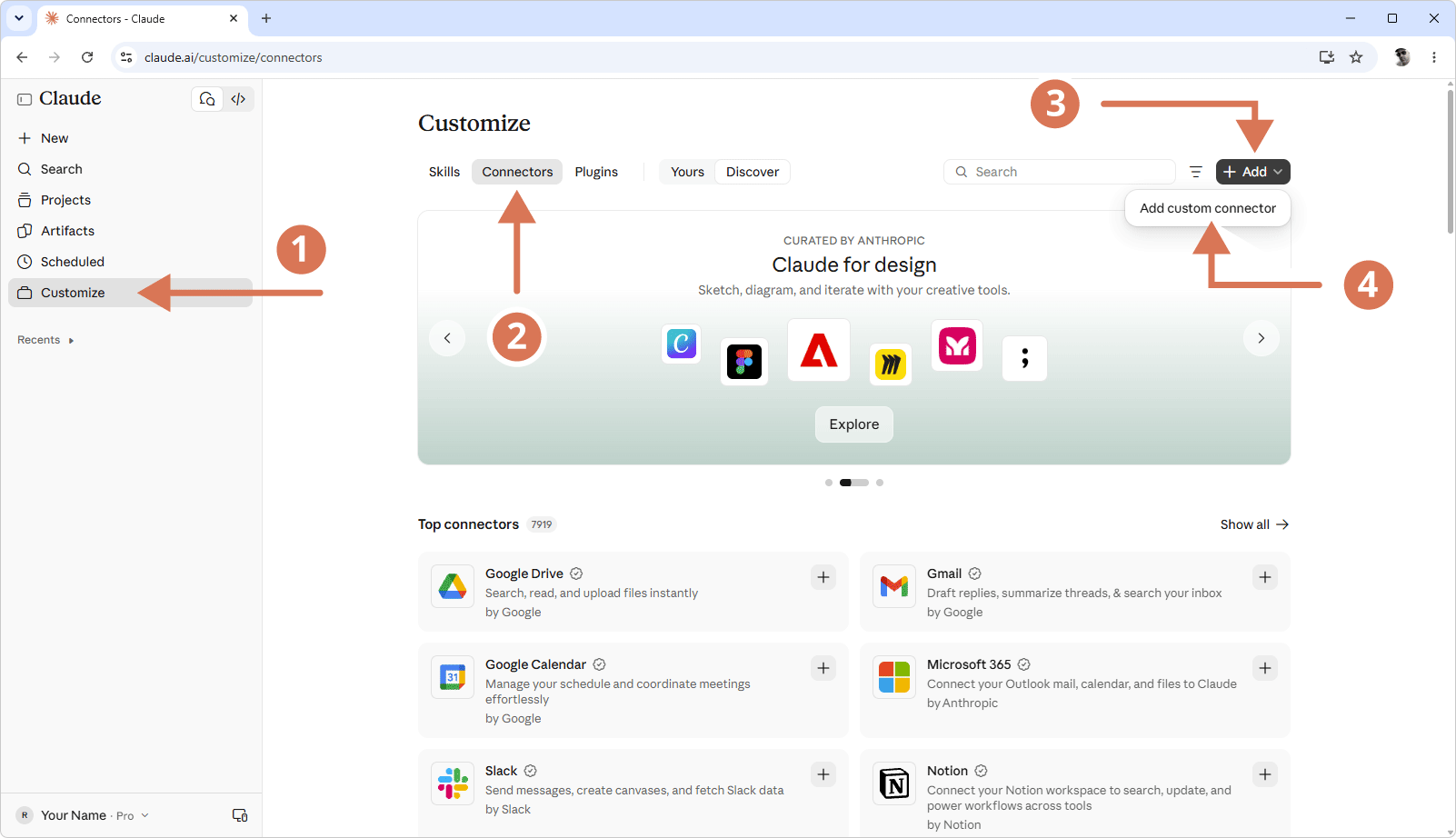Add the Google Calendar connector with its plus button
1456x838 pixels.
pyautogui.click(x=823, y=668)
